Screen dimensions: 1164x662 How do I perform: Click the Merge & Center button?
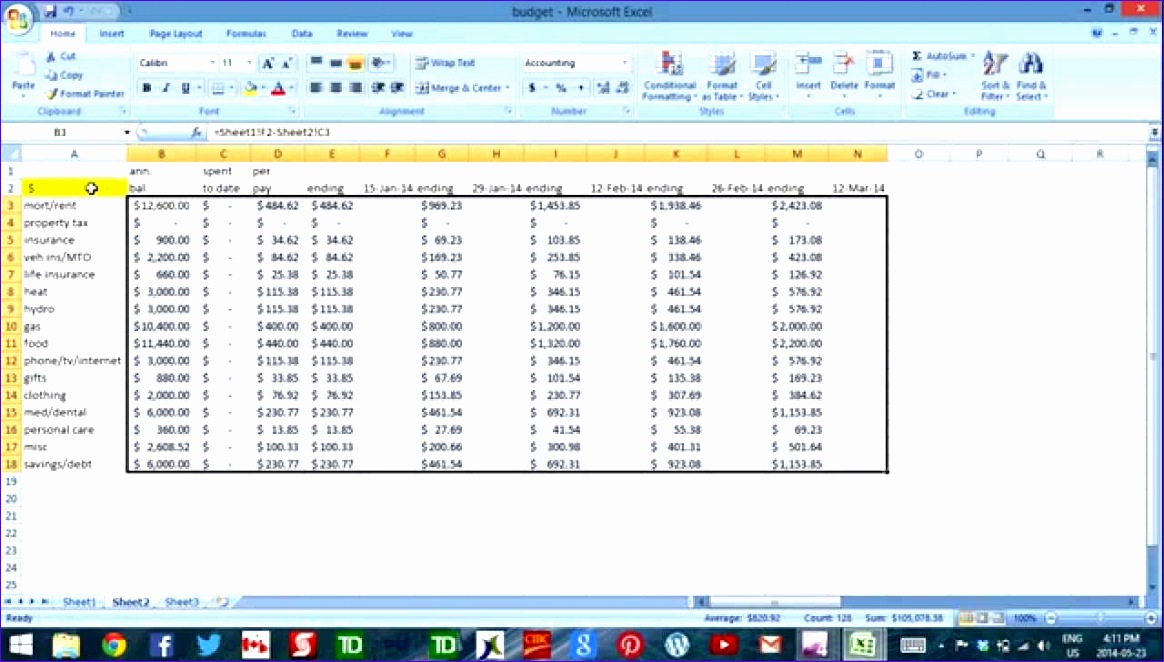(458, 88)
